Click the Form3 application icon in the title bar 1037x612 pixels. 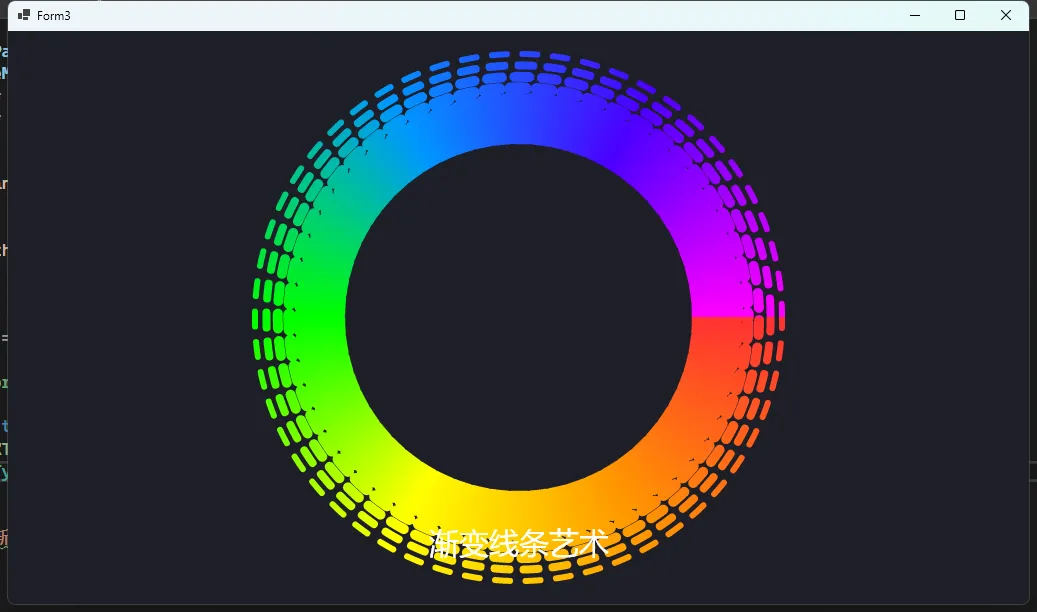[x=22, y=15]
